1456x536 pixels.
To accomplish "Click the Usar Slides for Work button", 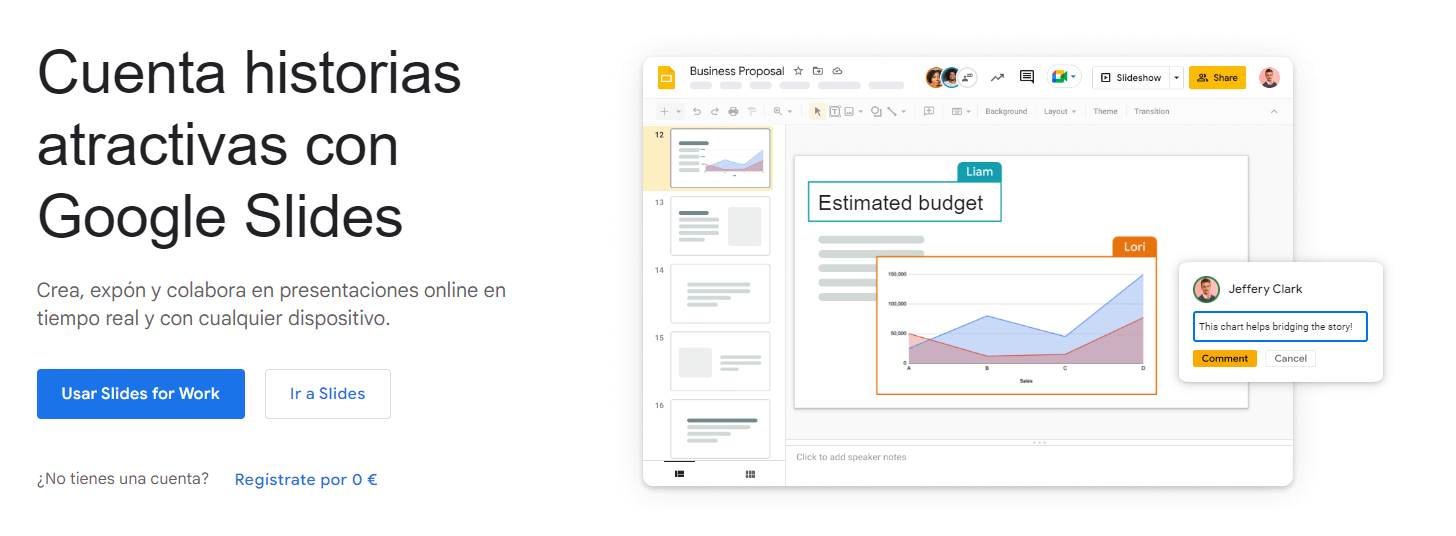I will click(141, 394).
